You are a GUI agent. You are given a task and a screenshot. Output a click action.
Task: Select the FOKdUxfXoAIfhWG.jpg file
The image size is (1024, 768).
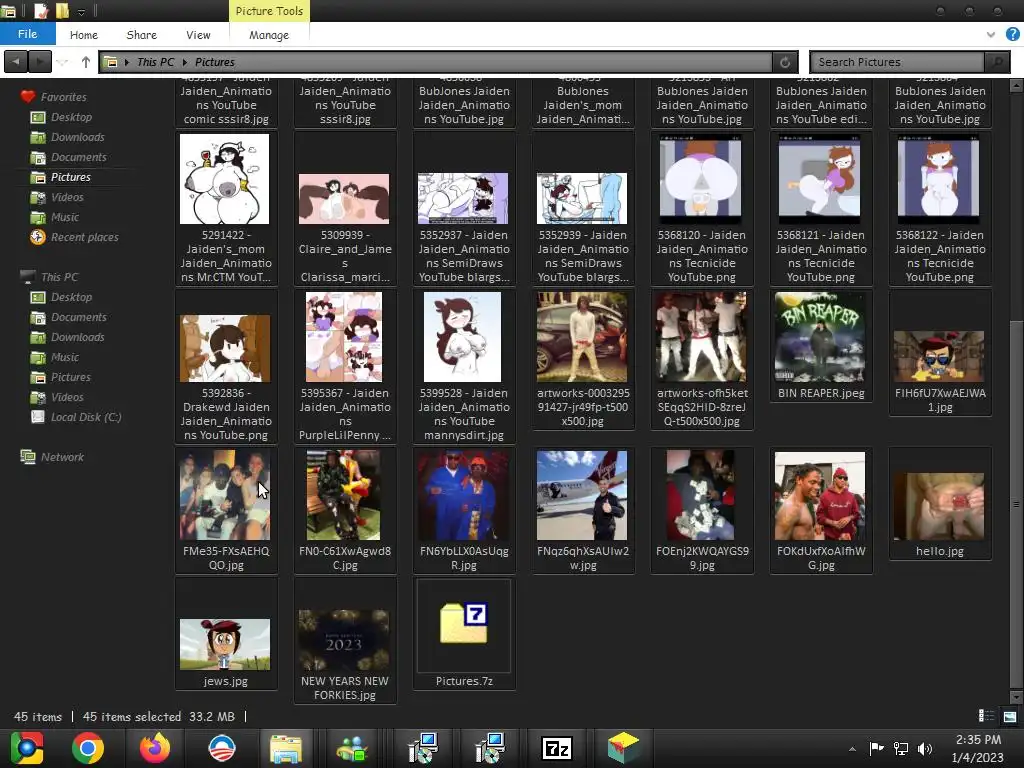pos(821,511)
